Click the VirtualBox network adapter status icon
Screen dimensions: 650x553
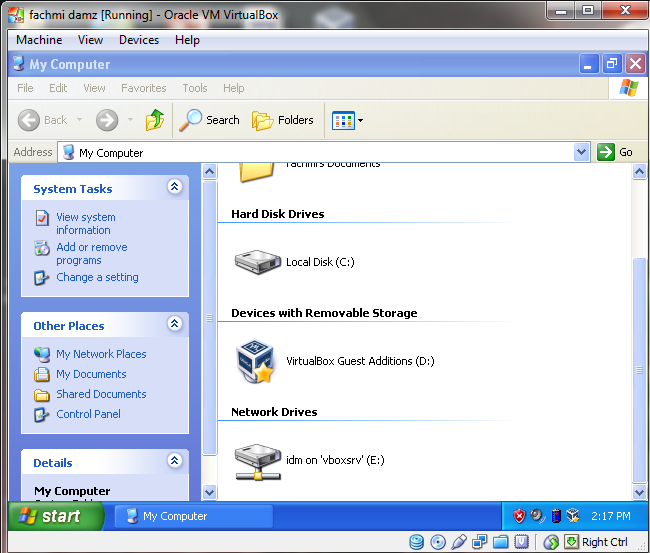tap(480, 542)
